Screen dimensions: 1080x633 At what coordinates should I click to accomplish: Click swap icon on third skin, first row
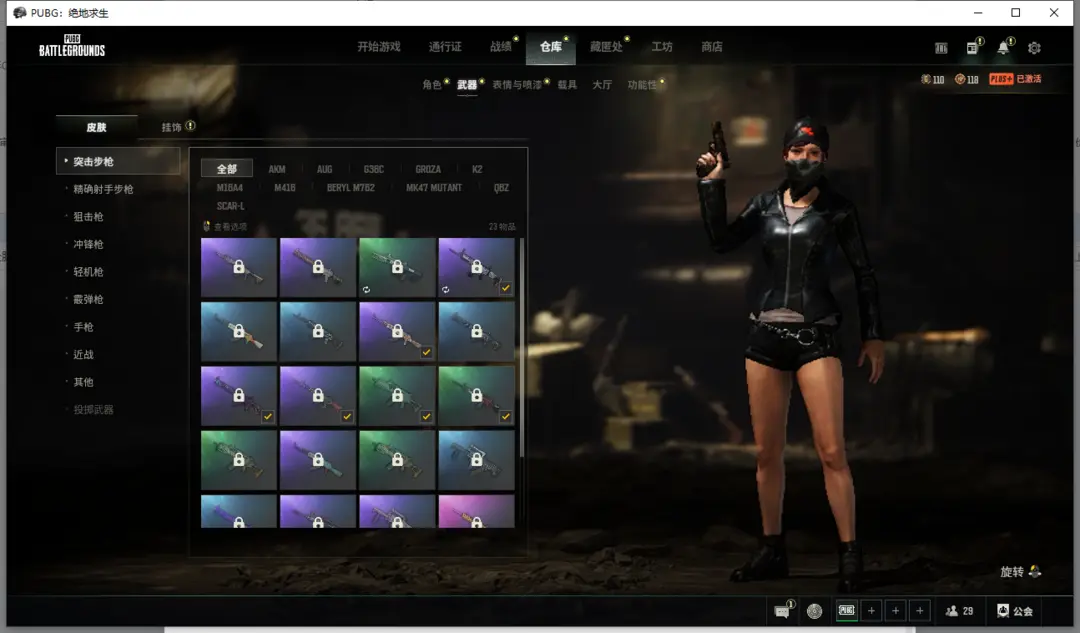366,290
